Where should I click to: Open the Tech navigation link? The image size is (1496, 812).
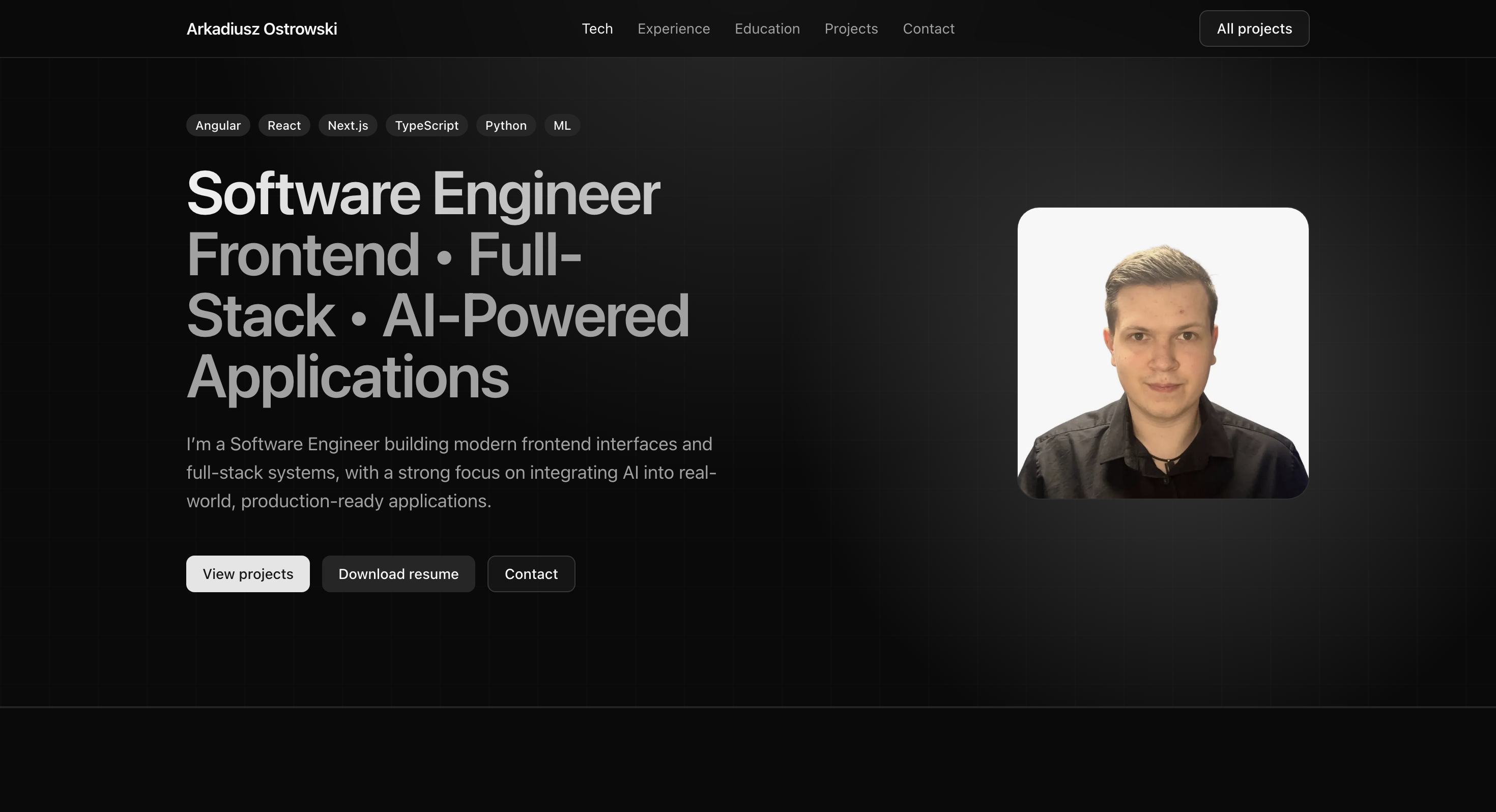[x=597, y=28]
